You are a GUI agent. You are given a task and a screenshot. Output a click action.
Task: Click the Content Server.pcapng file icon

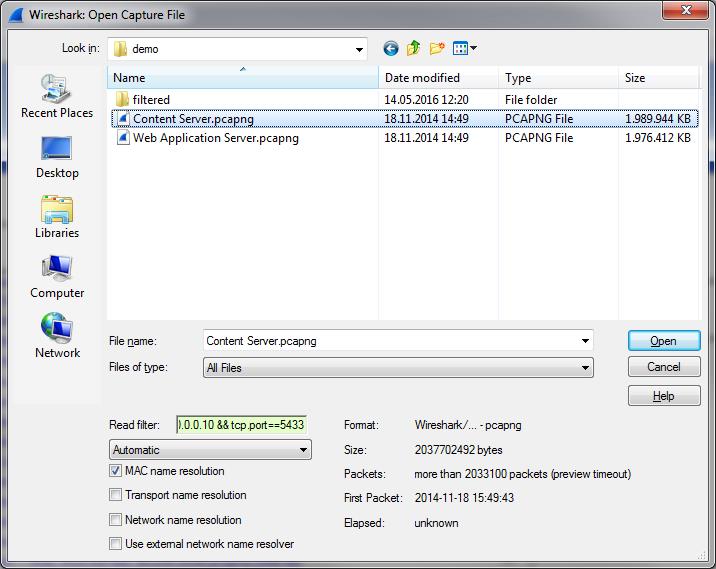122,119
